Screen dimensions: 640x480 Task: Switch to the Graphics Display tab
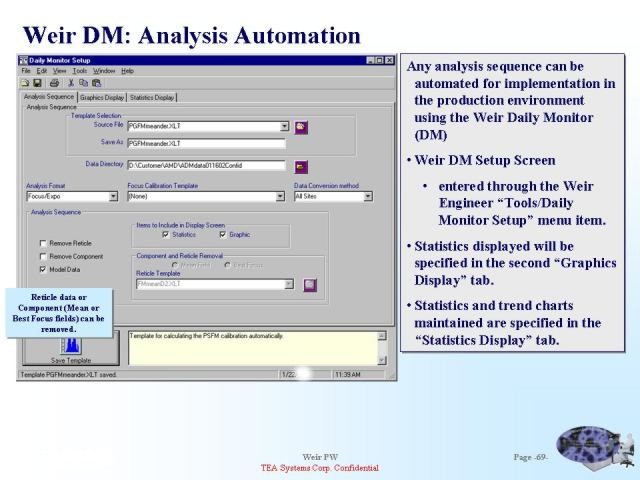coord(102,98)
